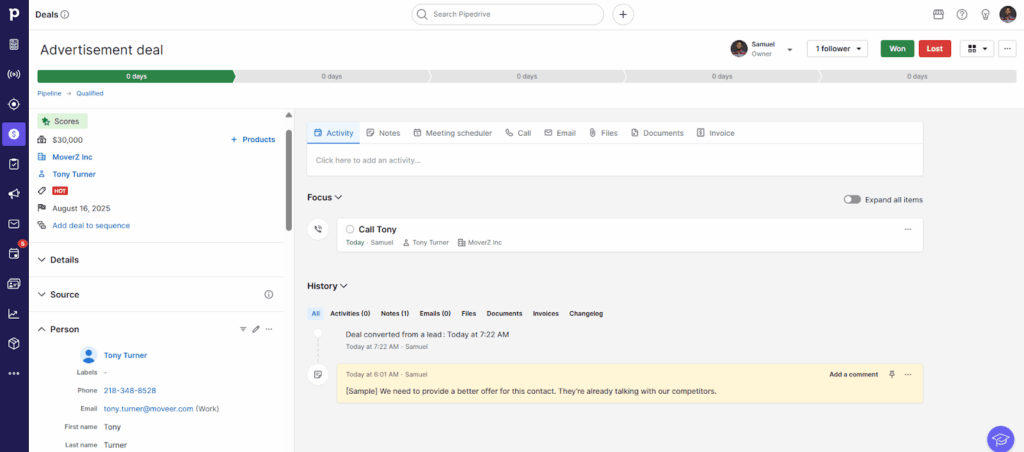The height and width of the screenshot is (452, 1024).
Task: Open the MoverZ Inc organization link
Action: point(75,157)
